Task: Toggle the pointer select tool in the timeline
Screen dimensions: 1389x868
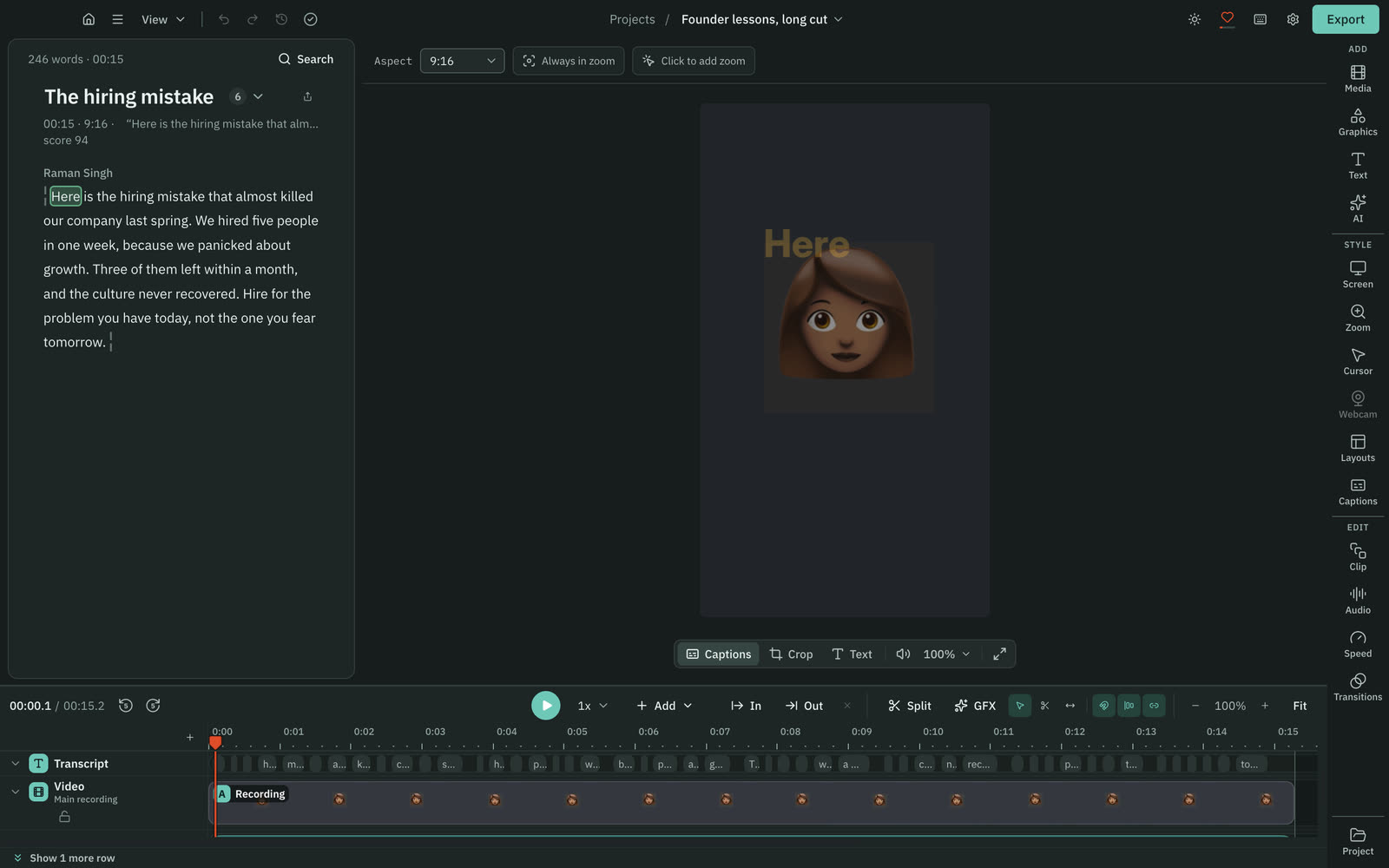Action: click(1020, 706)
